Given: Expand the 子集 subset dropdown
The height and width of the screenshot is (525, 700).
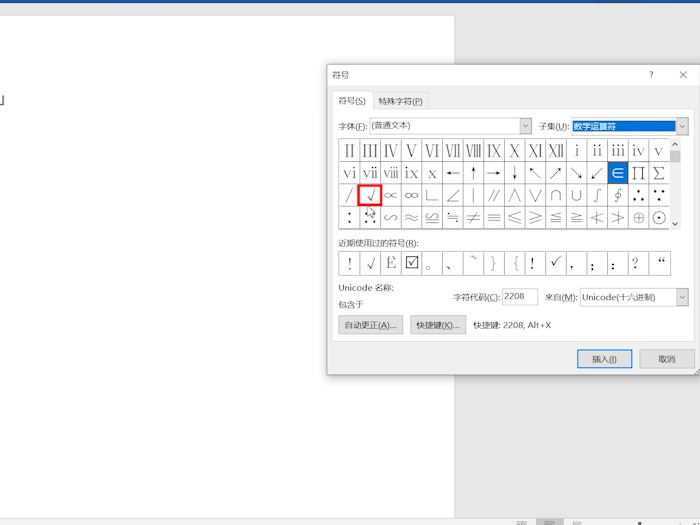Looking at the screenshot, I should tap(681, 126).
